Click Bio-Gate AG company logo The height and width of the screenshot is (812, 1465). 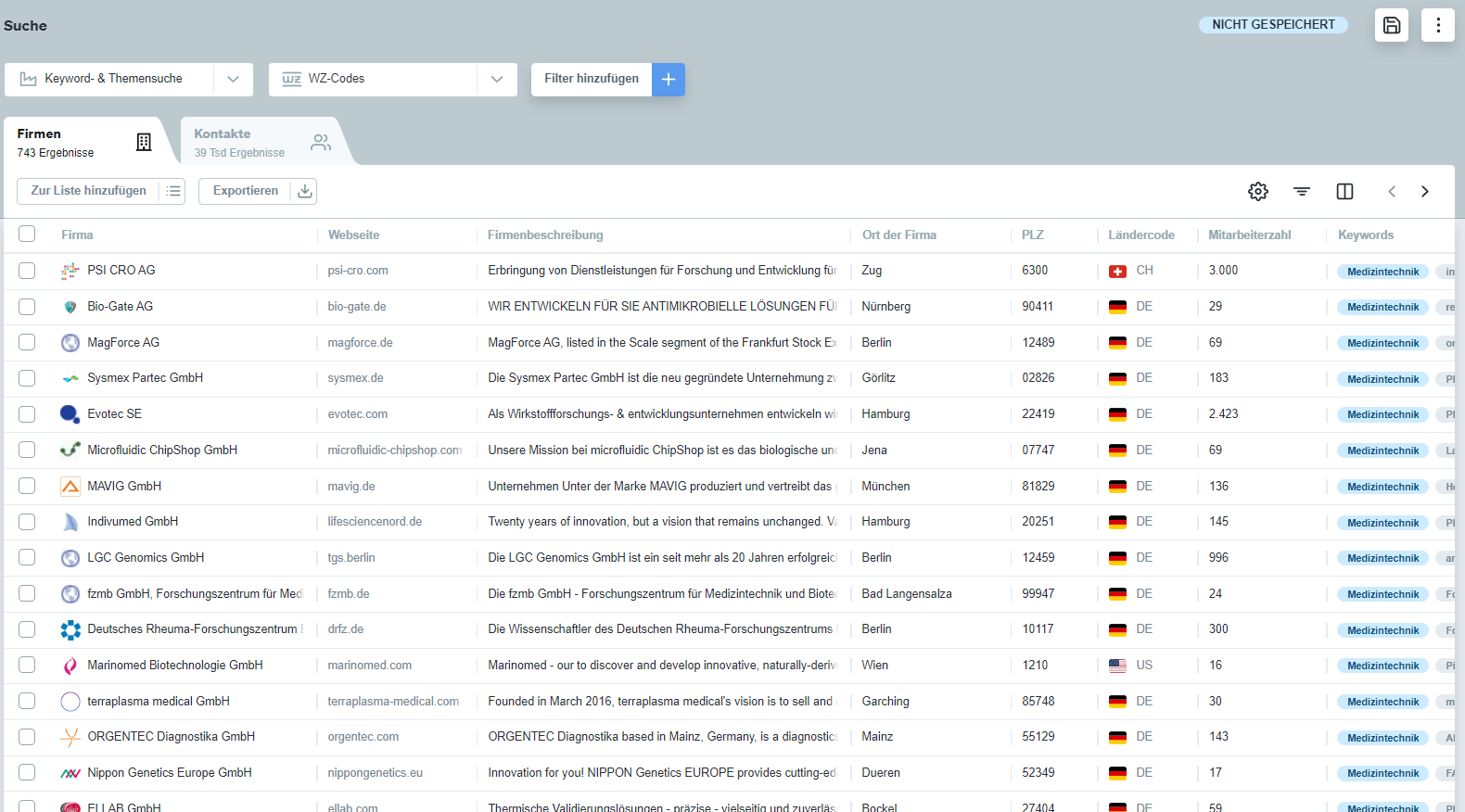point(70,307)
